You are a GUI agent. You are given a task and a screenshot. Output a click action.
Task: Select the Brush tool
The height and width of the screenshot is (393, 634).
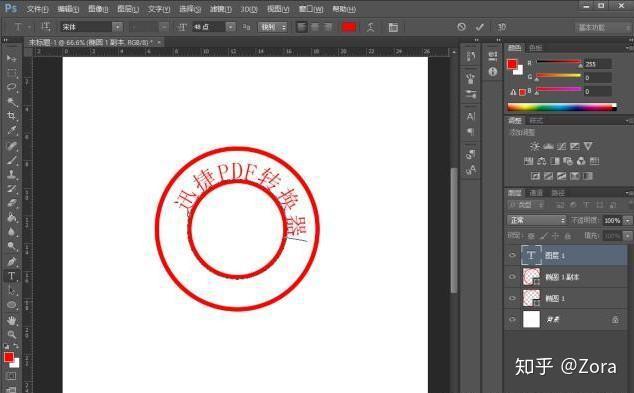(x=11, y=160)
